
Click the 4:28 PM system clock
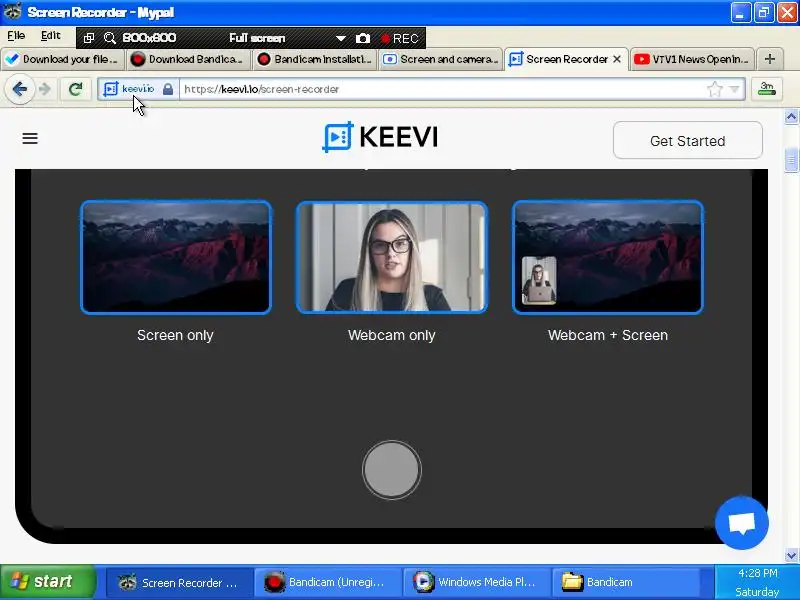[x=758, y=573]
